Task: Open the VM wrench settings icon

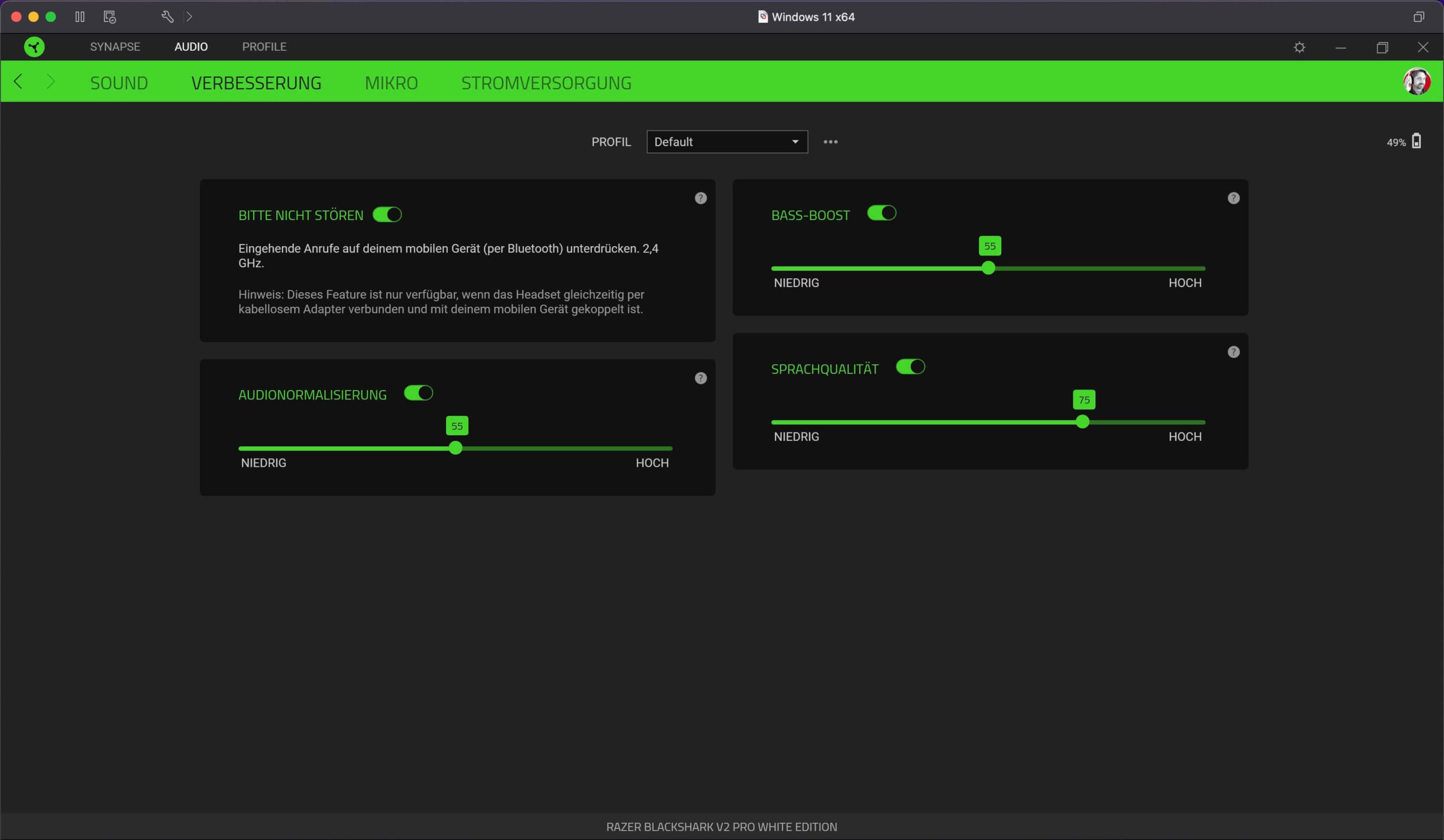Action: coord(168,16)
